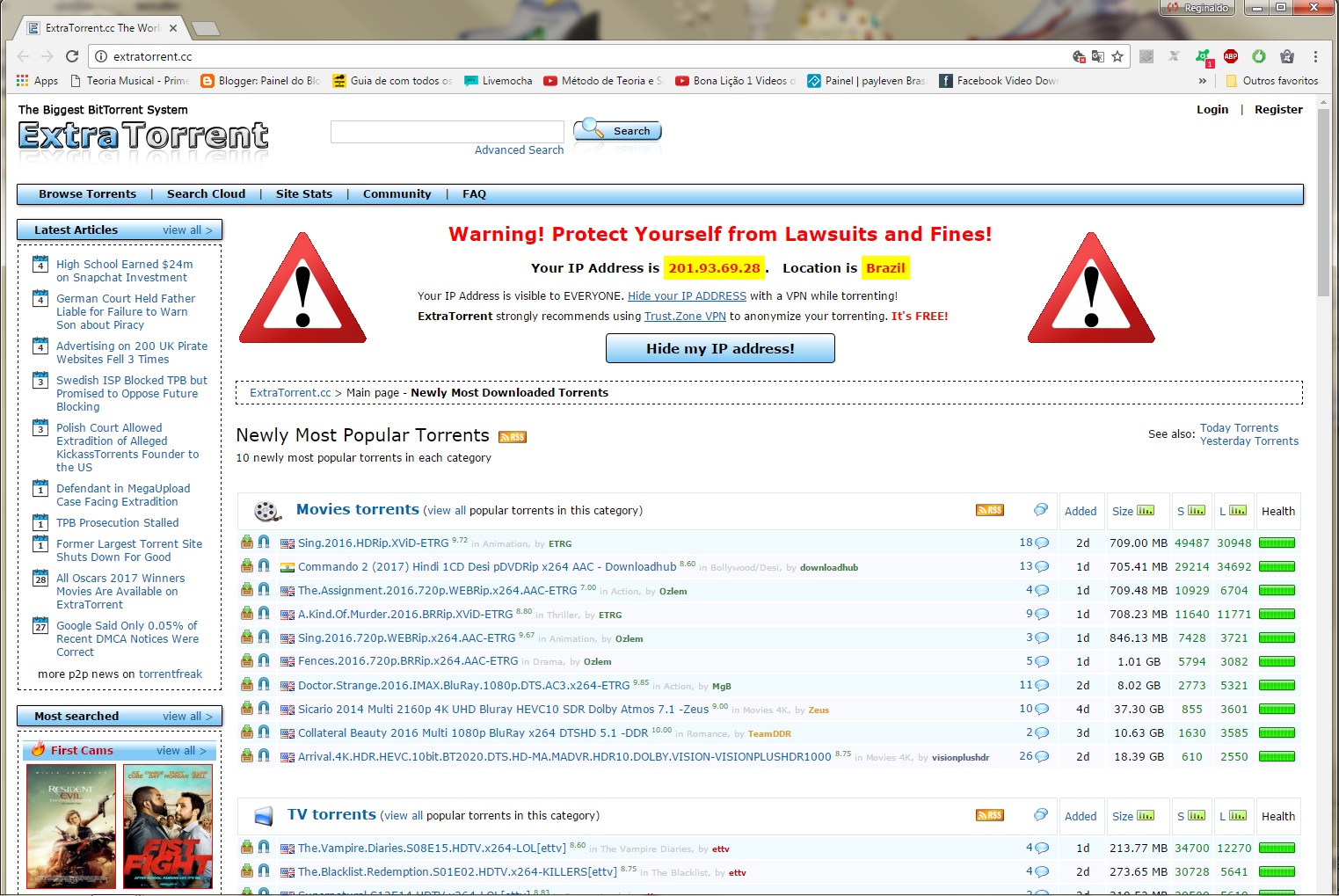Open the Site Stats menu item
1339x896 pixels.
pyautogui.click(x=304, y=194)
